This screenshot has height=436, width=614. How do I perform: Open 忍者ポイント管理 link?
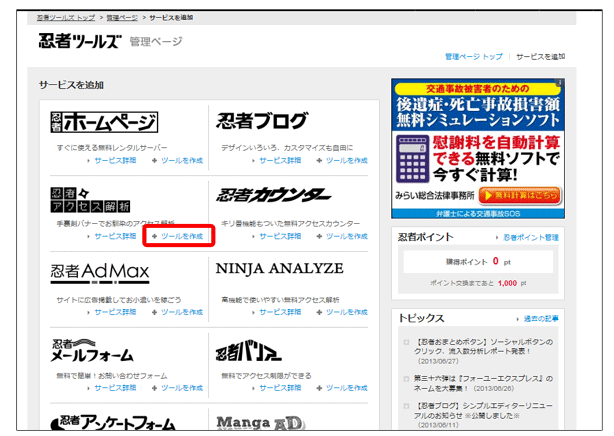(531, 237)
